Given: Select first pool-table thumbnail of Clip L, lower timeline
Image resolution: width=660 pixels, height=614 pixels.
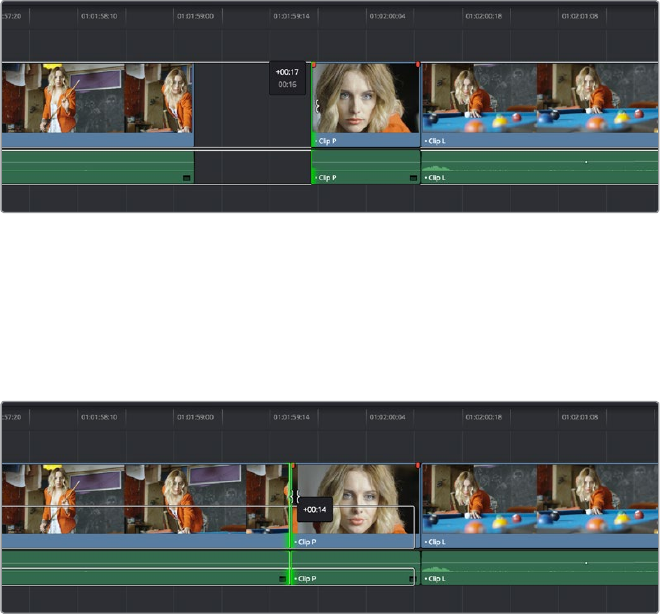Looking at the screenshot, I should pos(479,499).
